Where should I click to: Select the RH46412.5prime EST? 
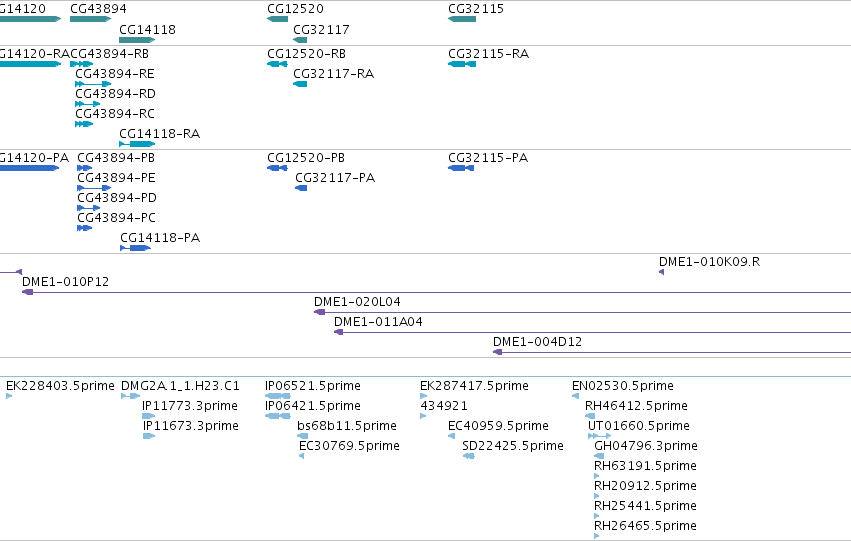point(590,416)
